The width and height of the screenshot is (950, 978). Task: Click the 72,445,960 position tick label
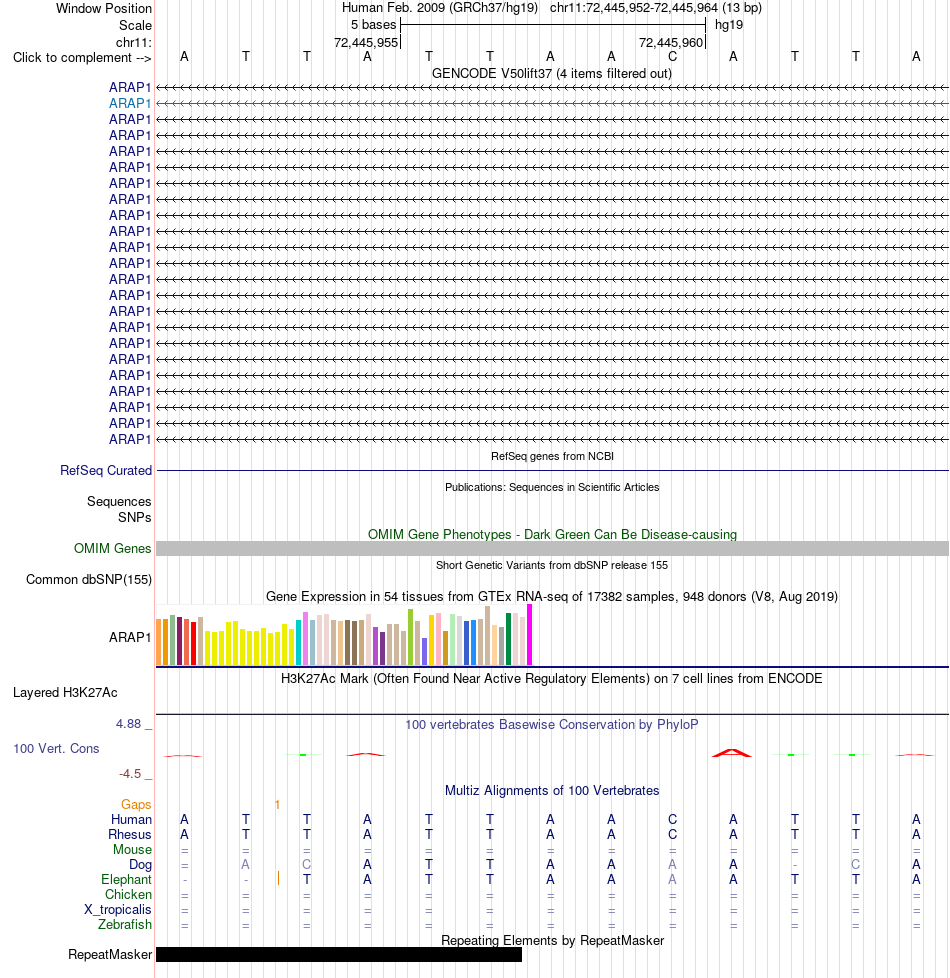(671, 42)
